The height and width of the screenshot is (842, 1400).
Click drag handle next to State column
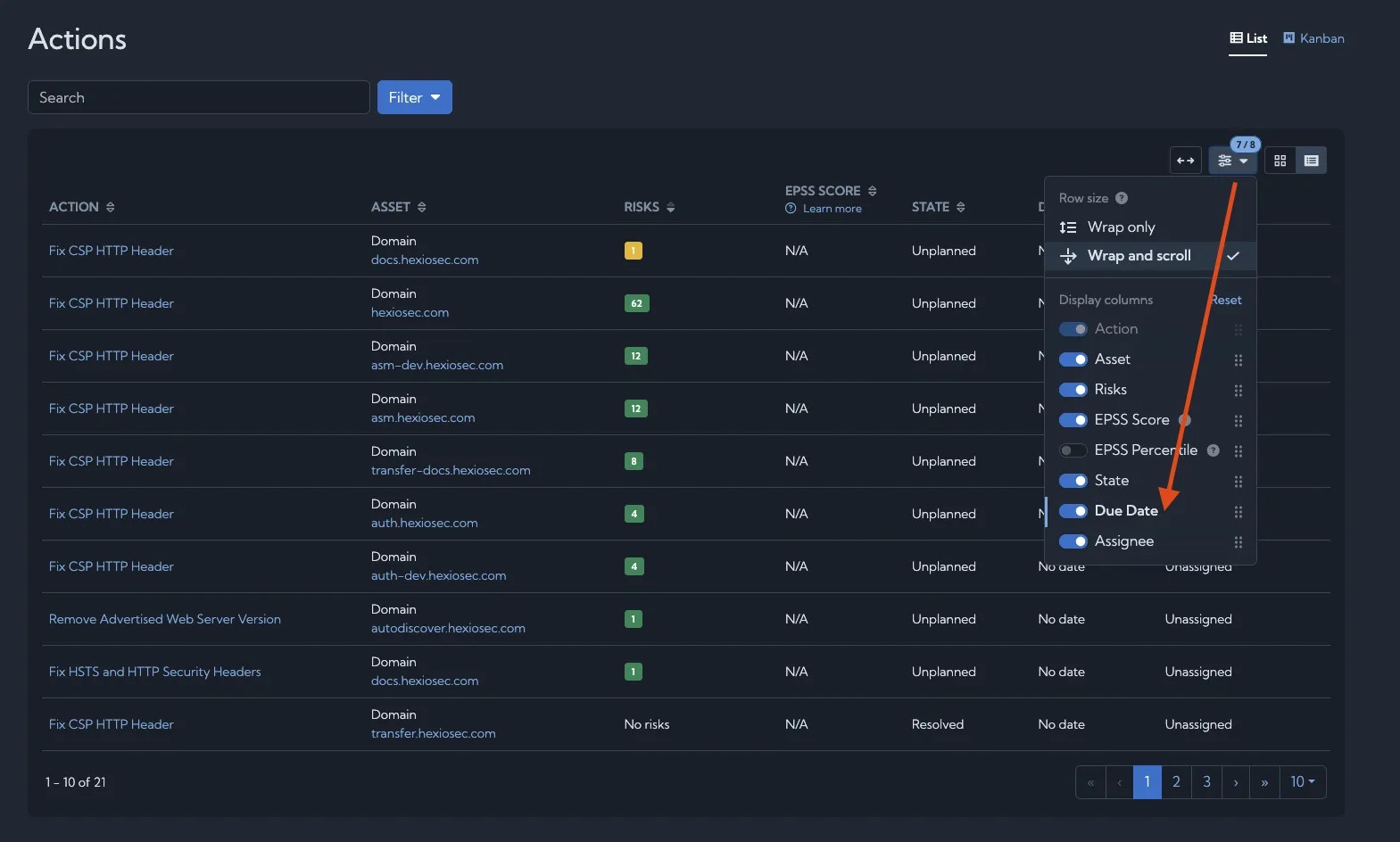[x=1238, y=481]
